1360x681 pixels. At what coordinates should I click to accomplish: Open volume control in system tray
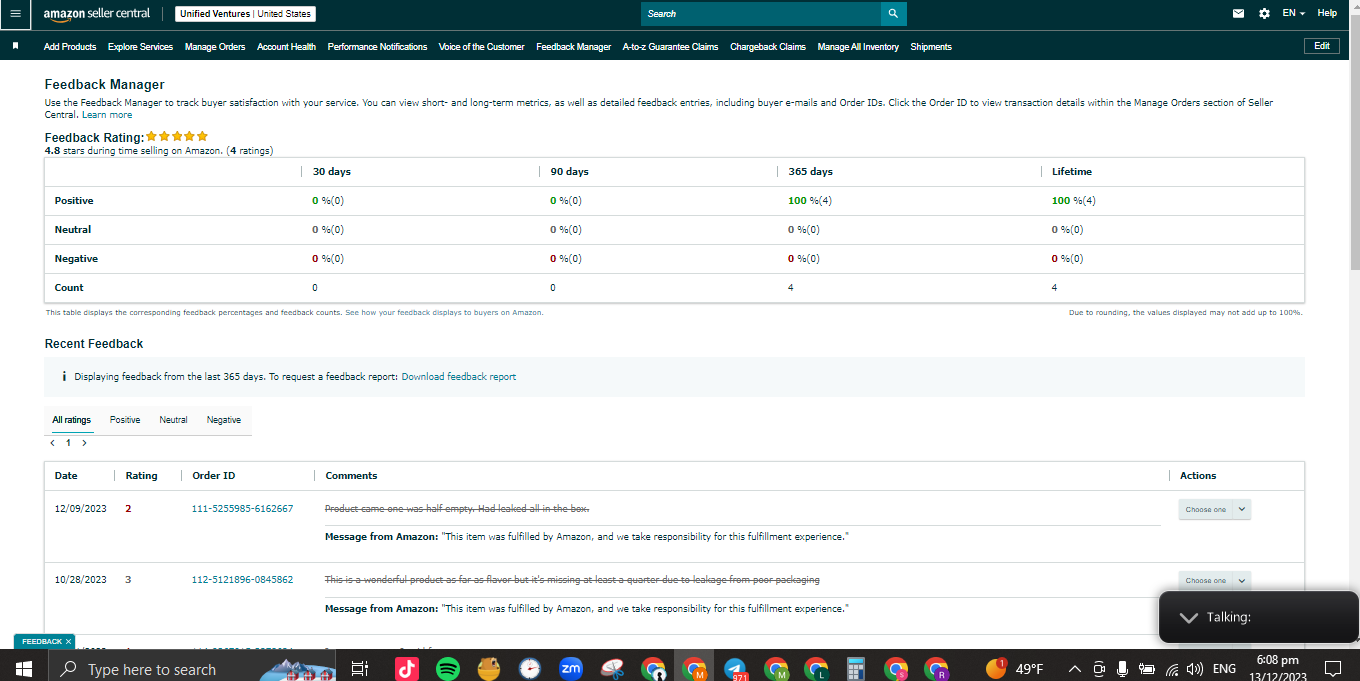(1195, 669)
